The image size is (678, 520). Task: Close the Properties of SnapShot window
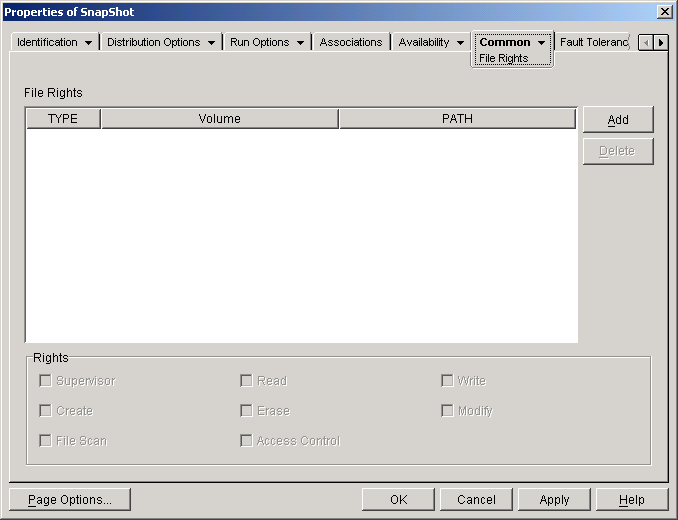coord(664,12)
